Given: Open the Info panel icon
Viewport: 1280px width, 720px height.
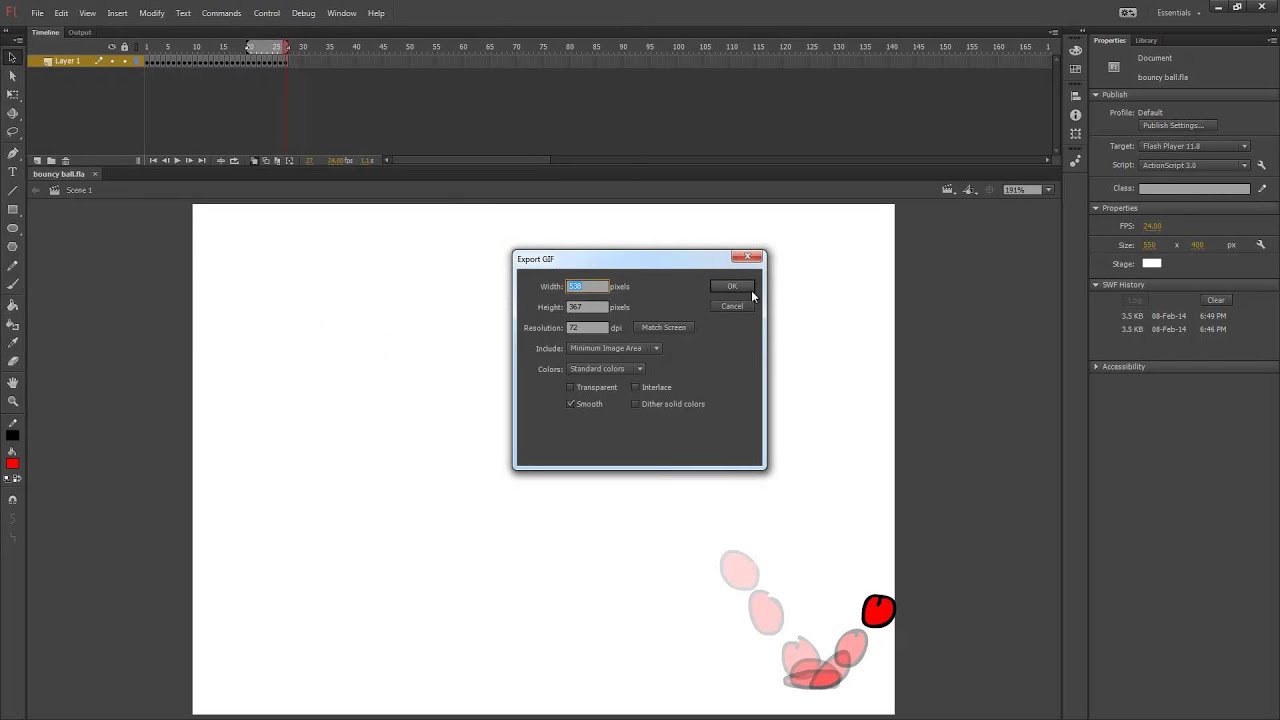Looking at the screenshot, I should pos(1076,115).
